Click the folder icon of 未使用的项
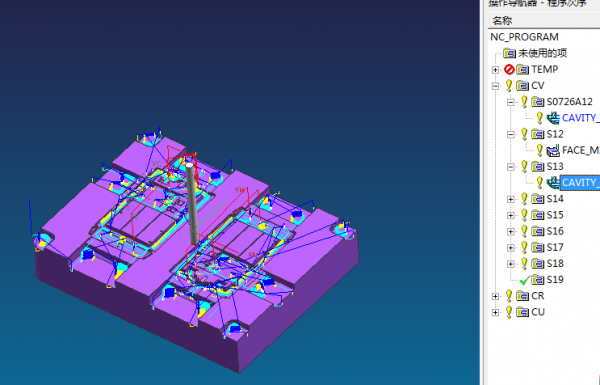 (509, 53)
